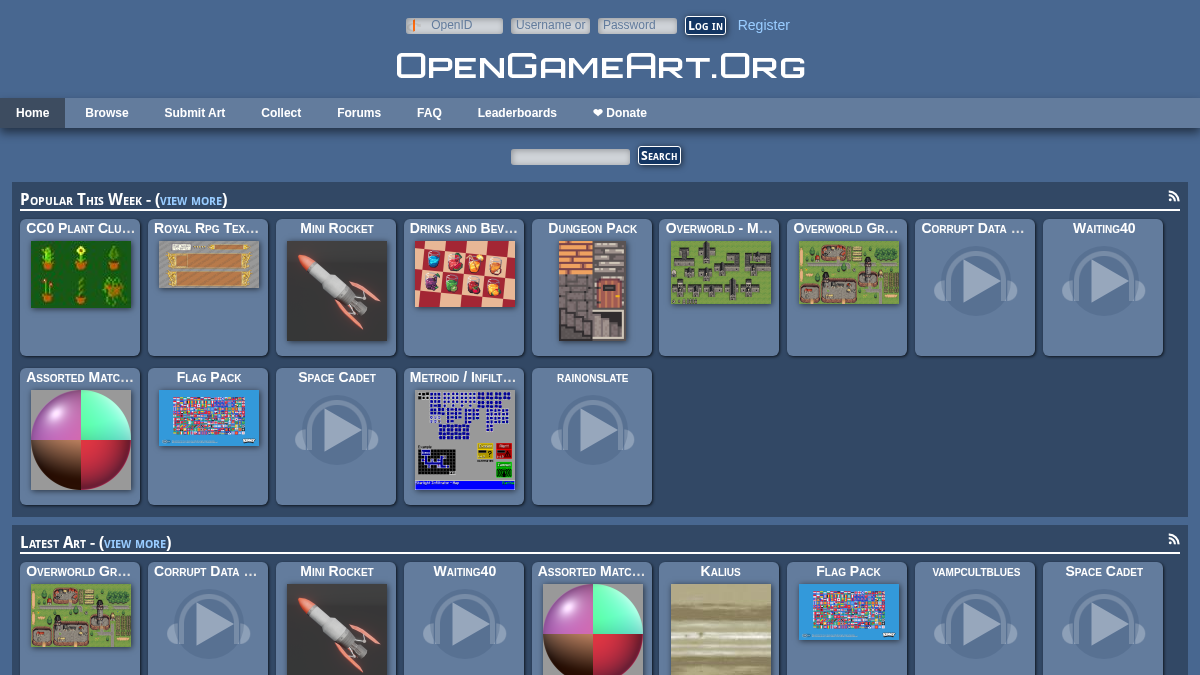The height and width of the screenshot is (675, 1200).
Task: Open the Kalius texture thumbnail
Action: 721,629
